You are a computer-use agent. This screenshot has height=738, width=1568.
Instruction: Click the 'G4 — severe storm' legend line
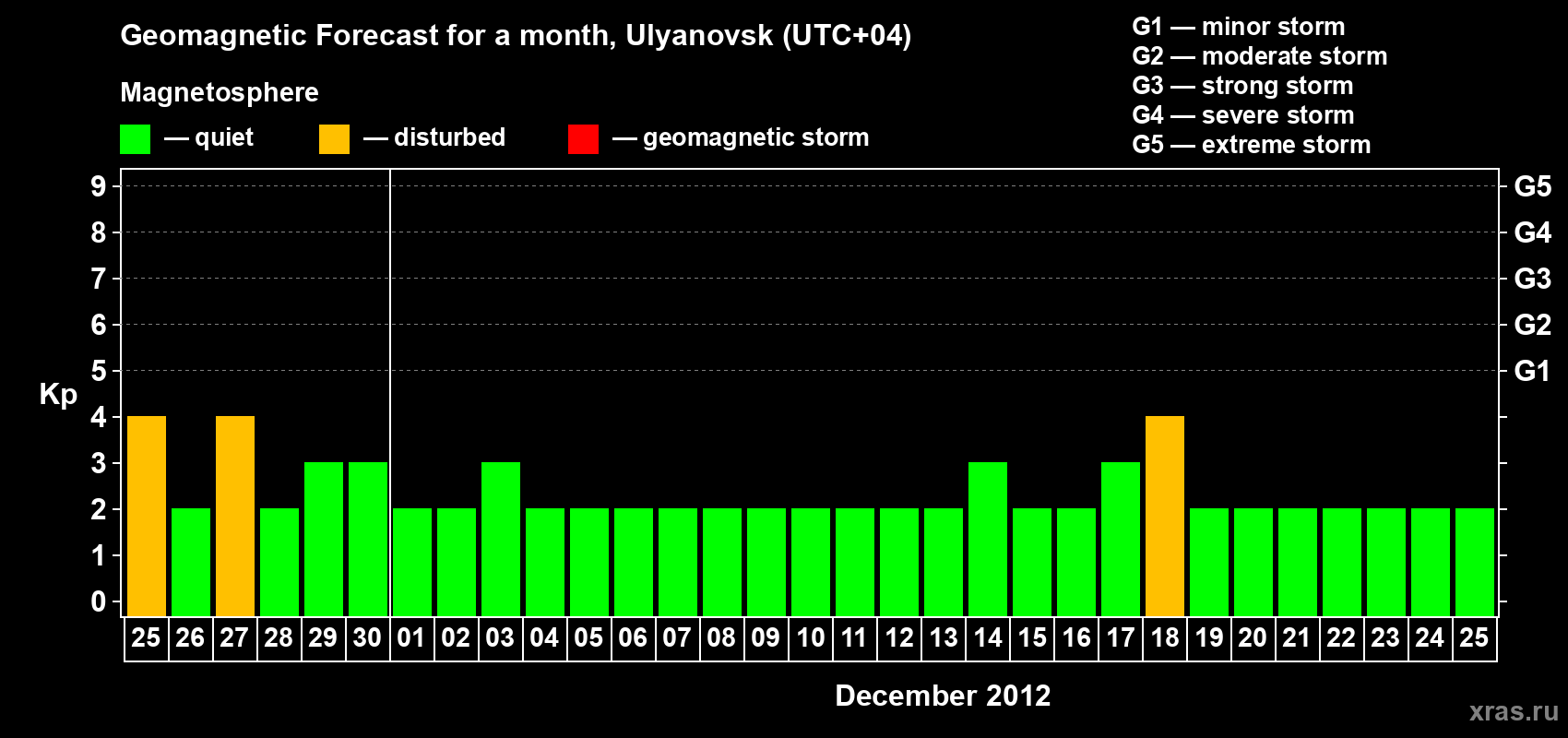(1243, 115)
